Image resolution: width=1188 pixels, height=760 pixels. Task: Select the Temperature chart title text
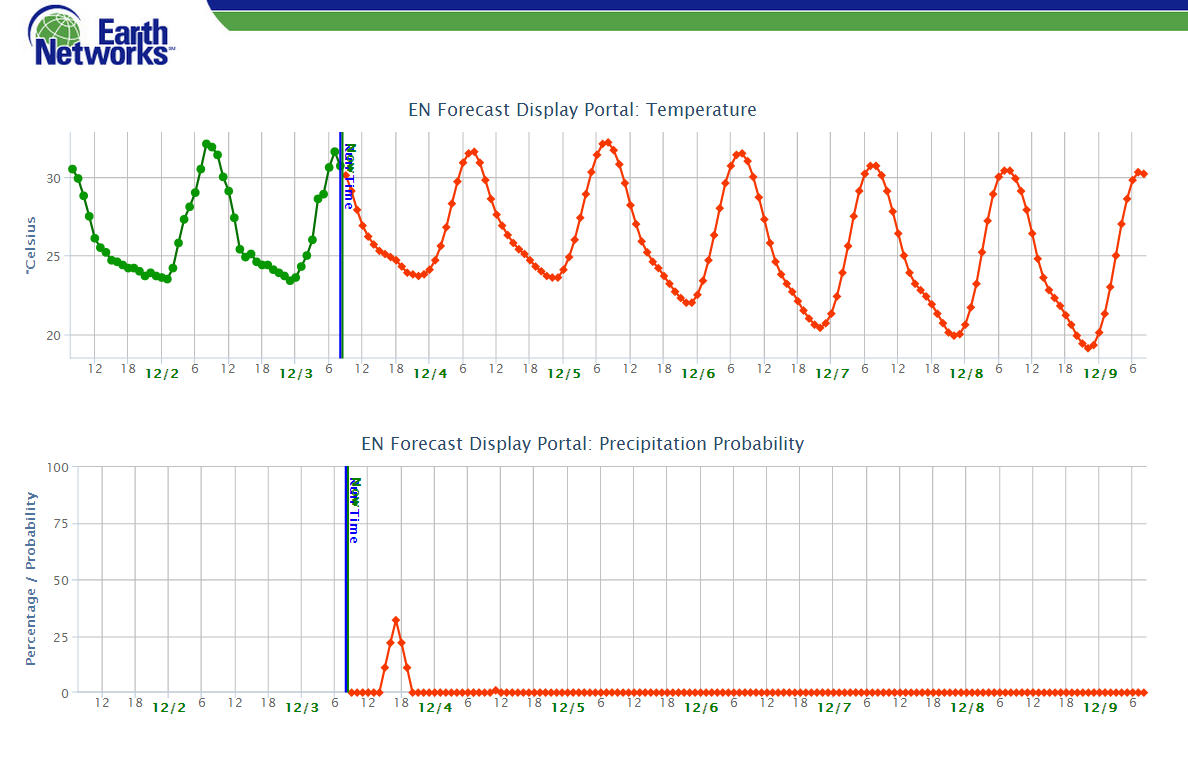(582, 110)
